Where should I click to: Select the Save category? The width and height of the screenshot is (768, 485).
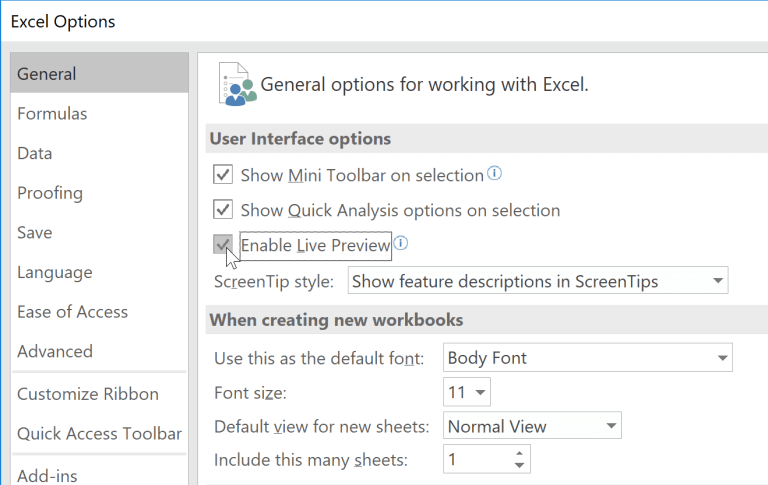pyautogui.click(x=35, y=232)
